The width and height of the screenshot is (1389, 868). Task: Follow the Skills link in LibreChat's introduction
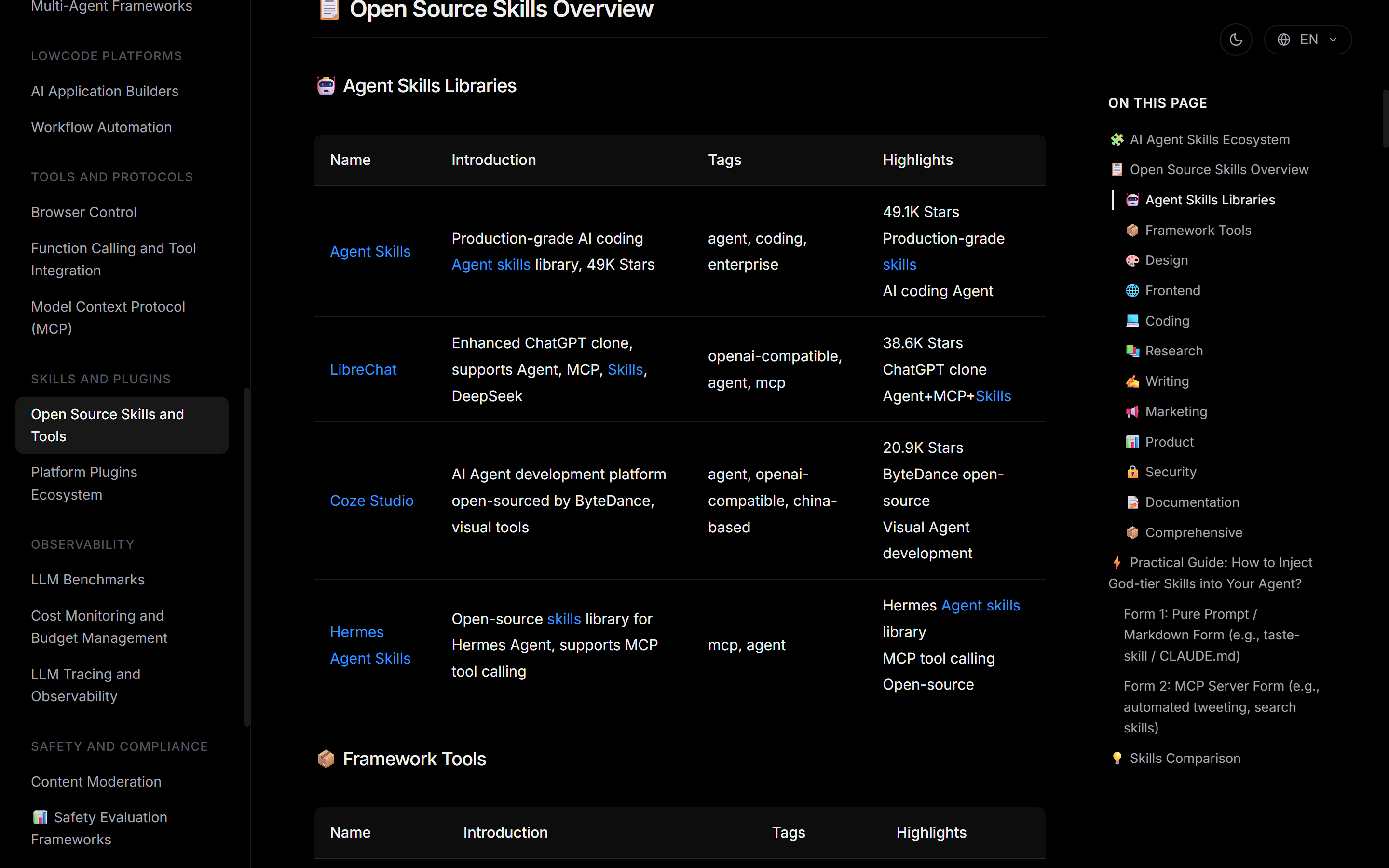point(625,370)
